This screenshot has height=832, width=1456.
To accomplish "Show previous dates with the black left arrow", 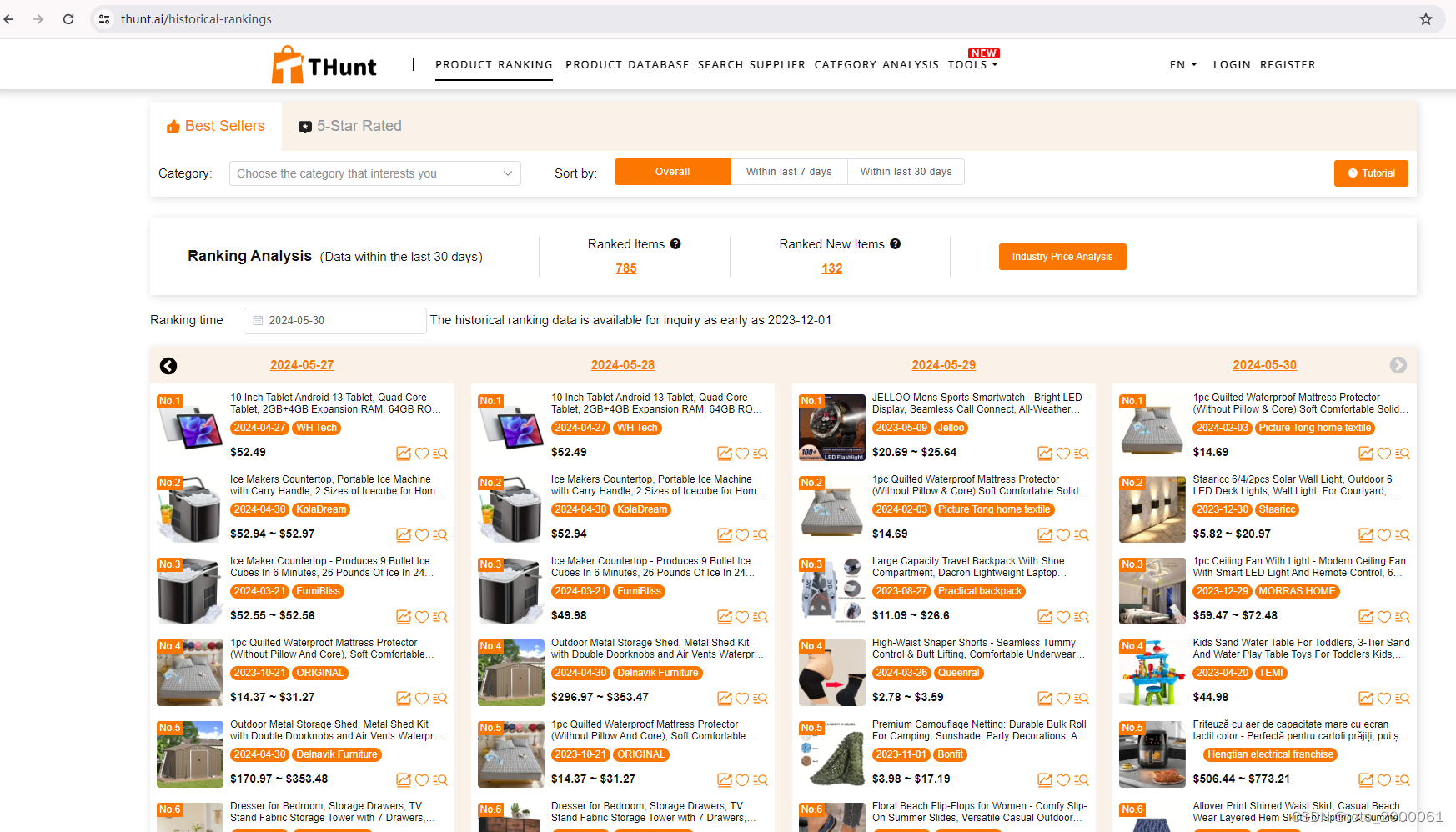I will (168, 366).
